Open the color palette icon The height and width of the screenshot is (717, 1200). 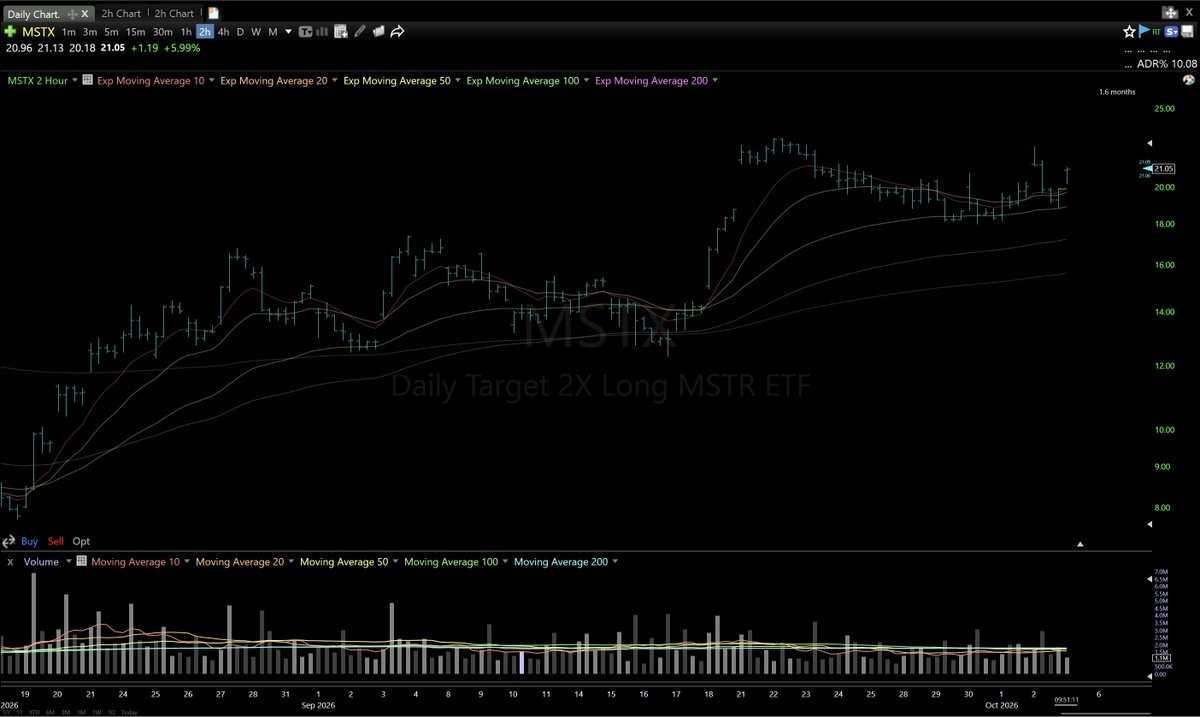pyautogui.click(x=1188, y=80)
